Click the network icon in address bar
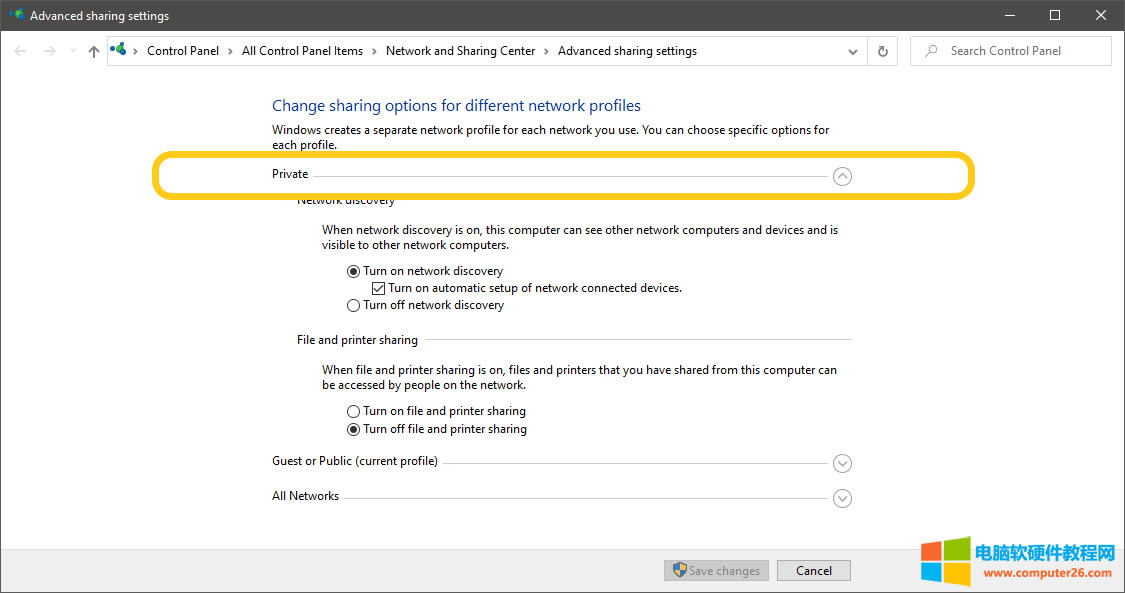 (x=120, y=50)
